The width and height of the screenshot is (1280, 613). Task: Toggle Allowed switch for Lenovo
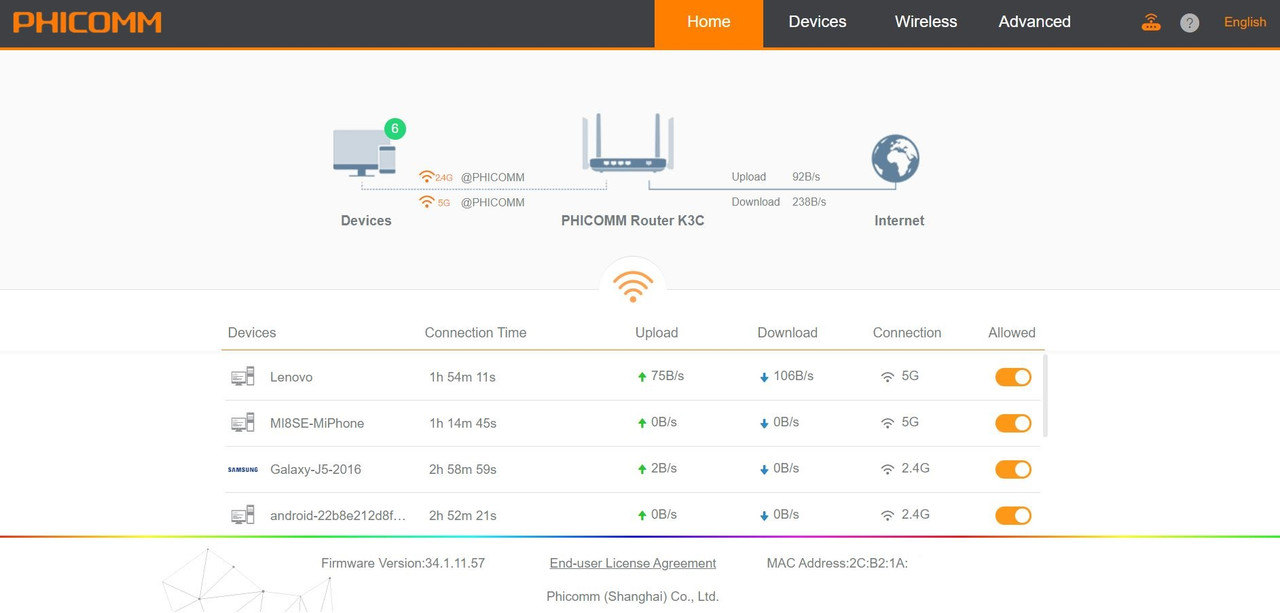coord(1013,377)
